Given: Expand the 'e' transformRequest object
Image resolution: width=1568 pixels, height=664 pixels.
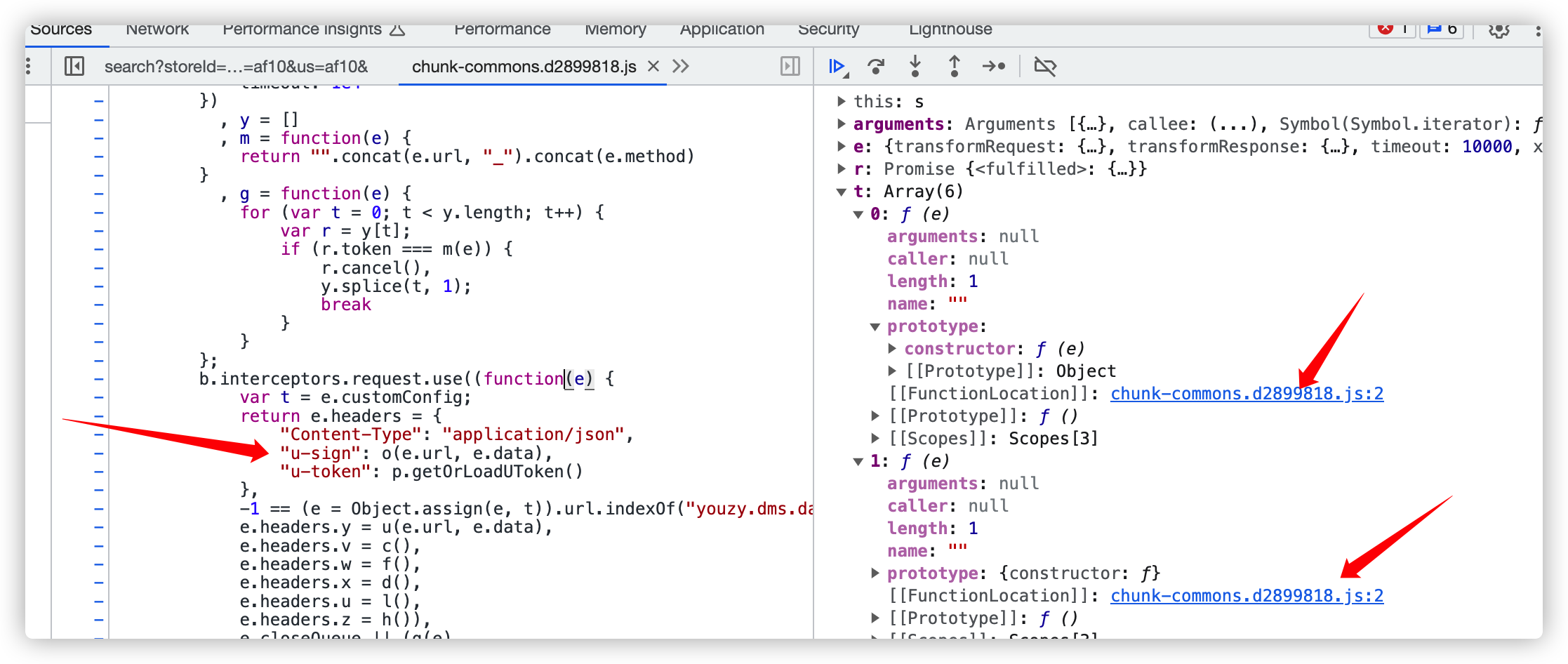Looking at the screenshot, I should (x=841, y=147).
